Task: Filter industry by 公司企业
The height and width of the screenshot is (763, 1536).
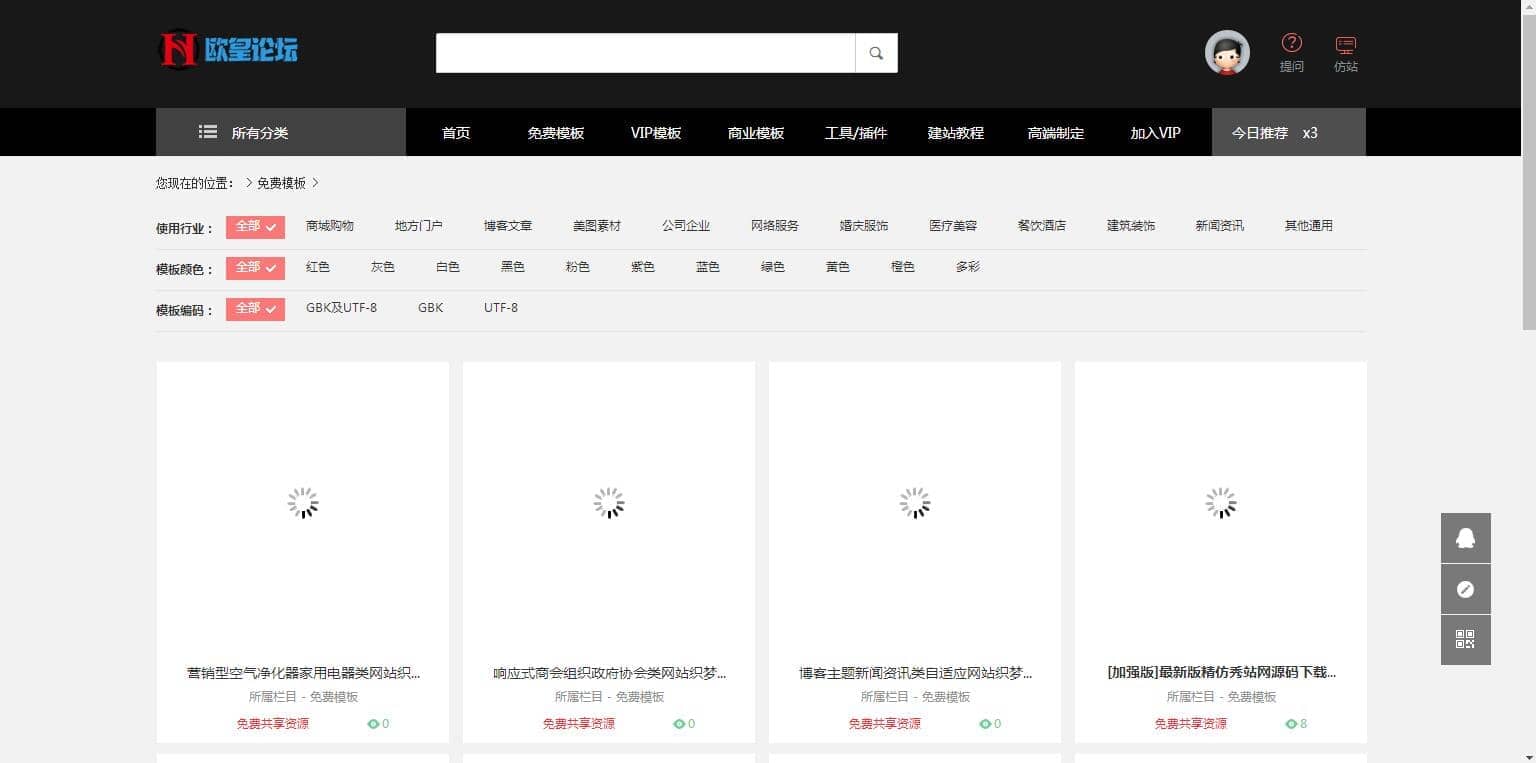Action: (686, 226)
